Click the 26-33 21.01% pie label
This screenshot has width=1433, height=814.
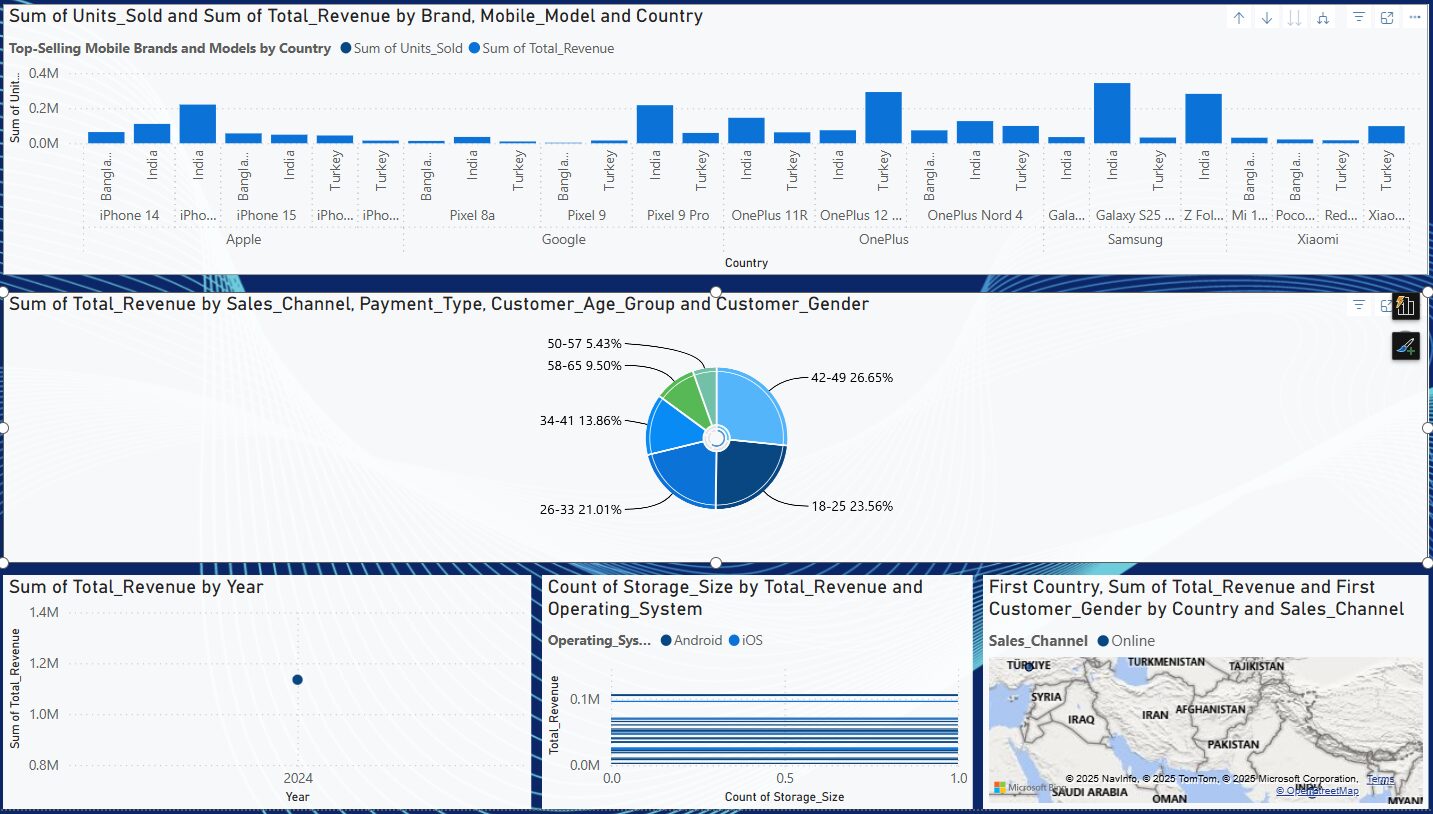pos(580,509)
